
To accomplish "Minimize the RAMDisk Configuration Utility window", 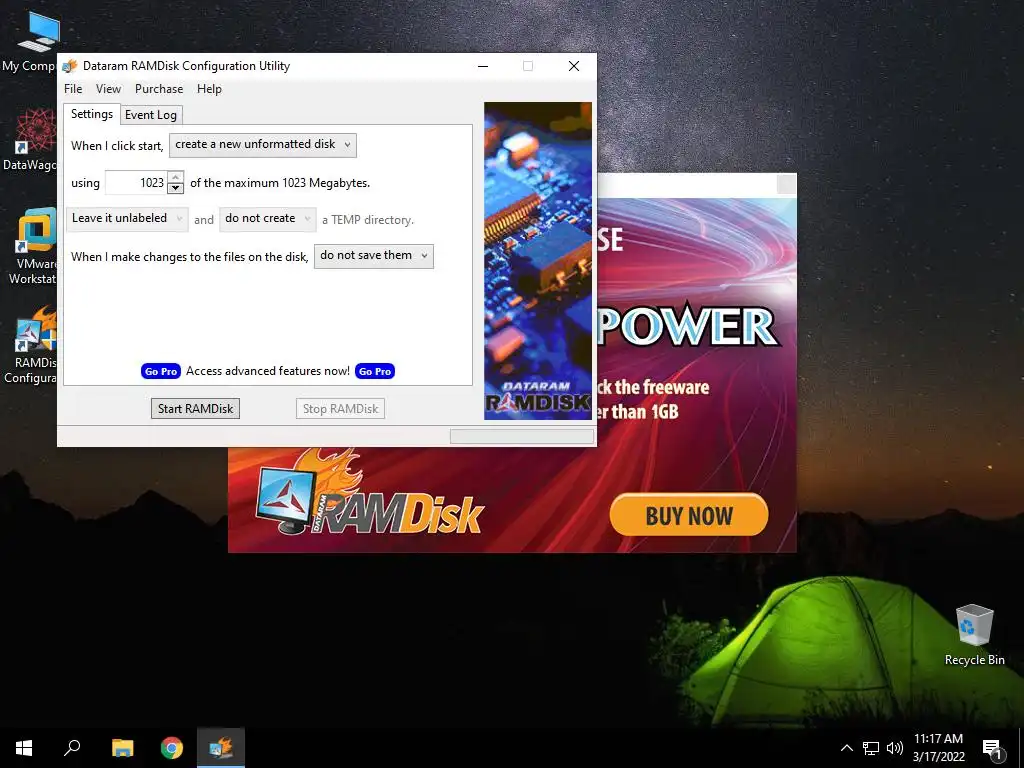I will pyautogui.click(x=483, y=66).
